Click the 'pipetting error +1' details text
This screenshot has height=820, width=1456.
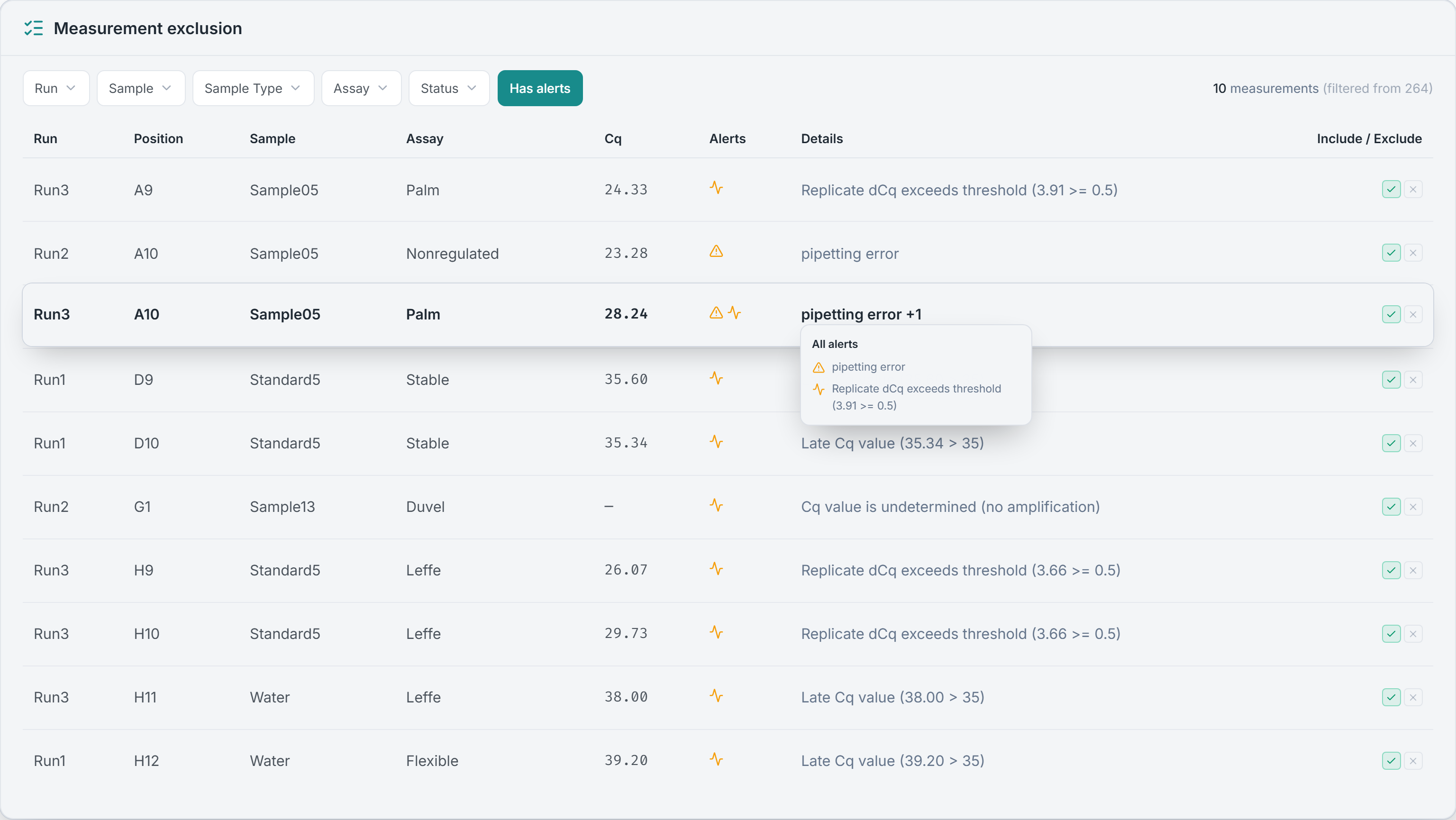(x=861, y=314)
